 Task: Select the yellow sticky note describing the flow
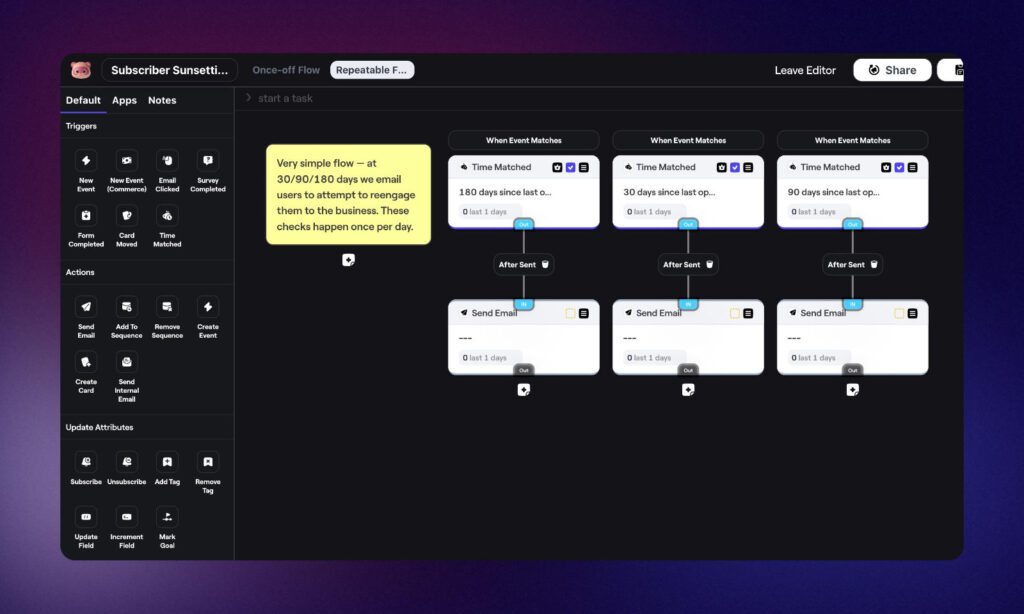coord(348,195)
